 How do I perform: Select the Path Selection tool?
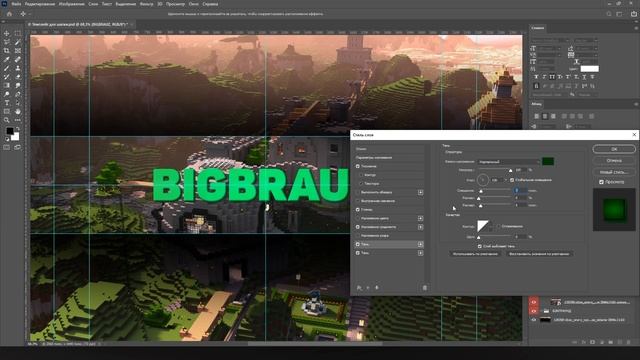tap(18, 103)
